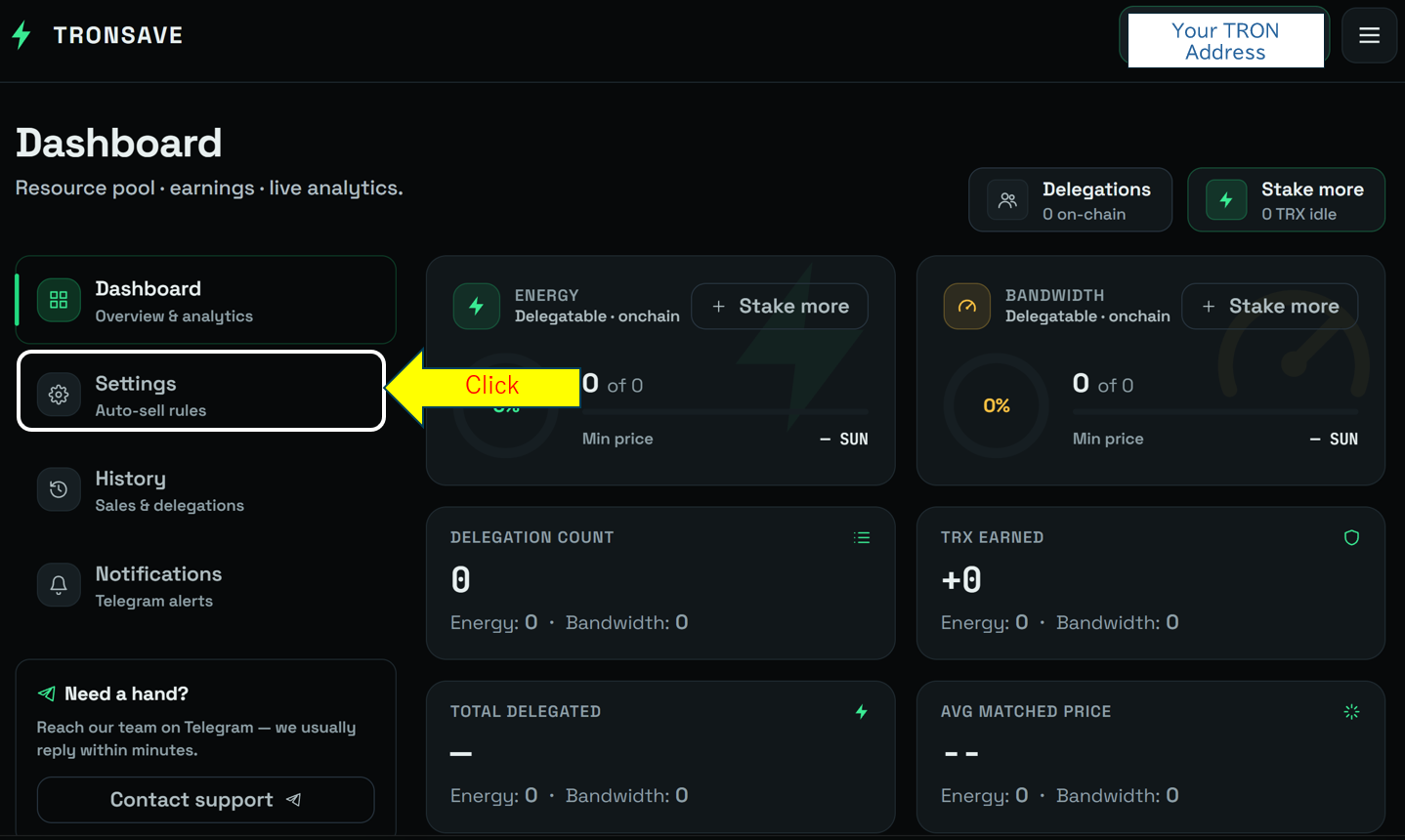Image resolution: width=1405 pixels, height=840 pixels.
Task: Click the Bandwidth Min price label
Action: [x=1108, y=440]
